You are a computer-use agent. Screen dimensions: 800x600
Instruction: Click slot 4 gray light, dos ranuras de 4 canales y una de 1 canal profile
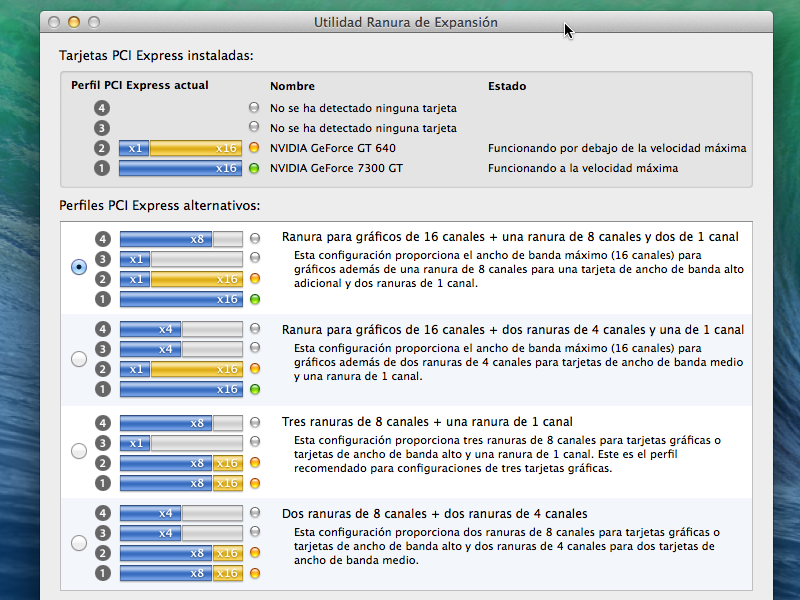click(255, 328)
